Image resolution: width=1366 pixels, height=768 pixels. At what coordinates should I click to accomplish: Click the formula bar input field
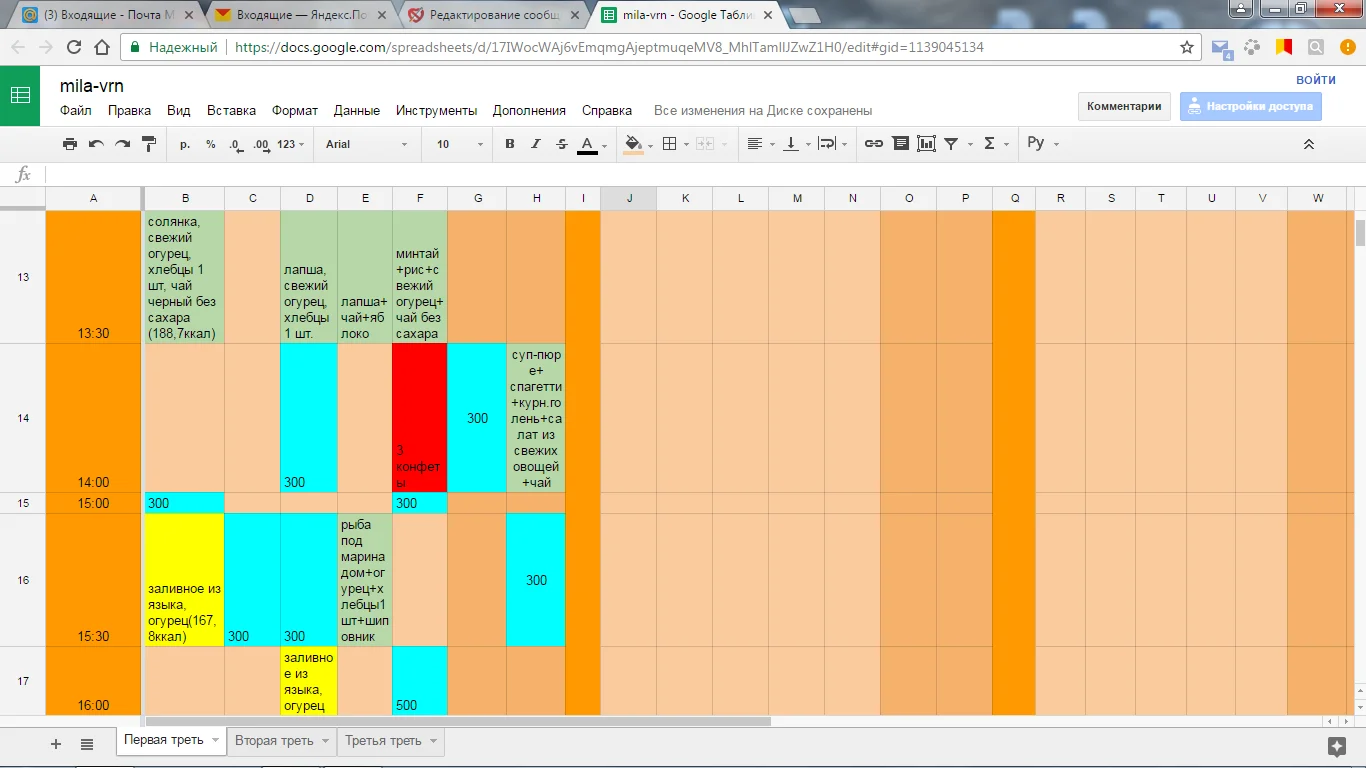tap(700, 175)
